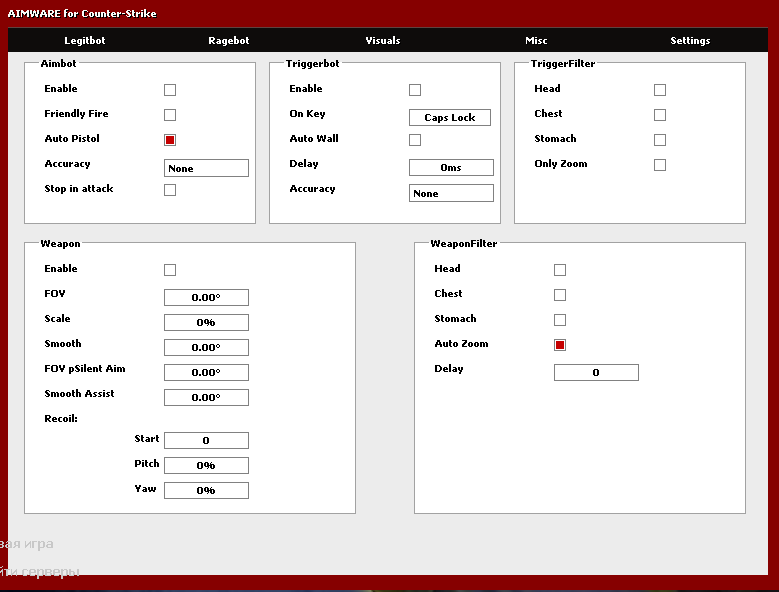
Task: Click the Triggerbot Delay 0ms field
Action: (451, 168)
